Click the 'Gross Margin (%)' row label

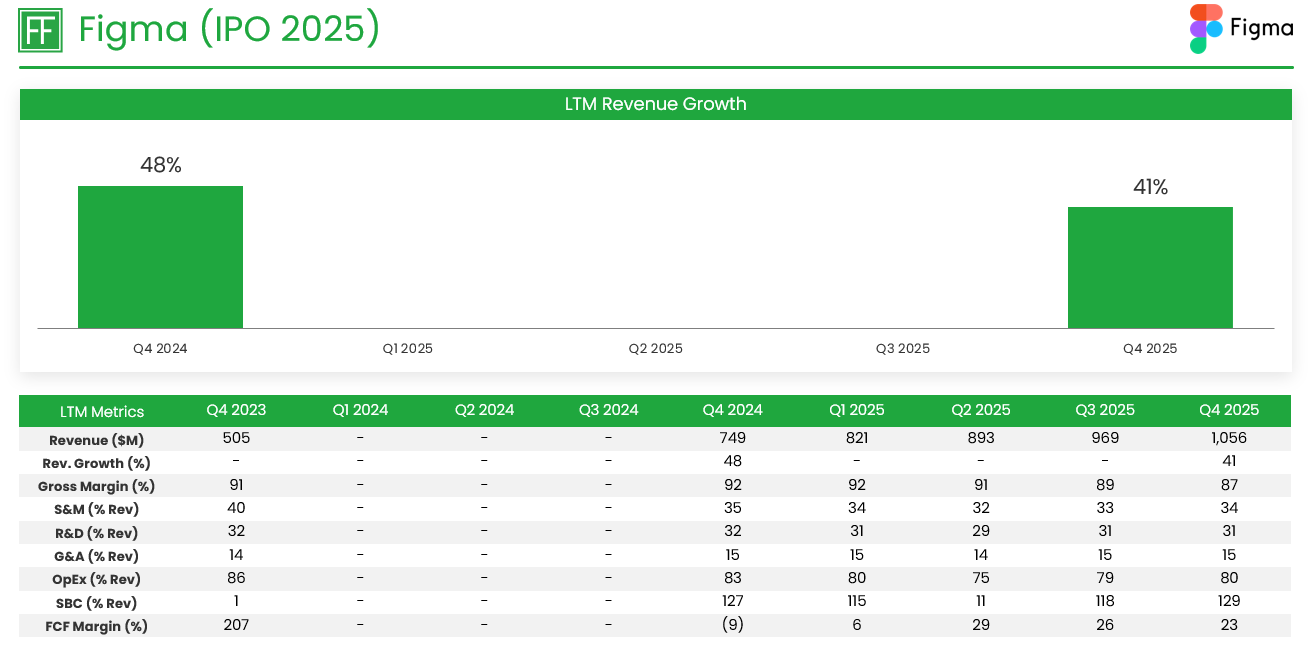(x=96, y=487)
